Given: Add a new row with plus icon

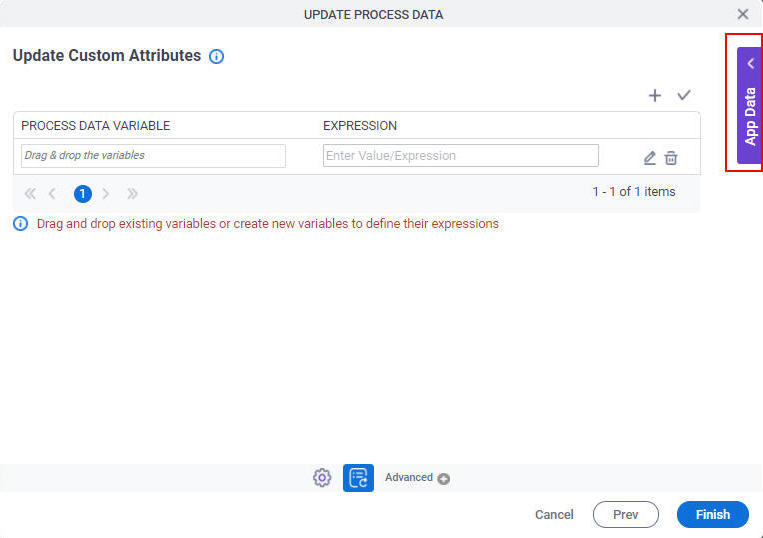Looking at the screenshot, I should tap(655, 95).
